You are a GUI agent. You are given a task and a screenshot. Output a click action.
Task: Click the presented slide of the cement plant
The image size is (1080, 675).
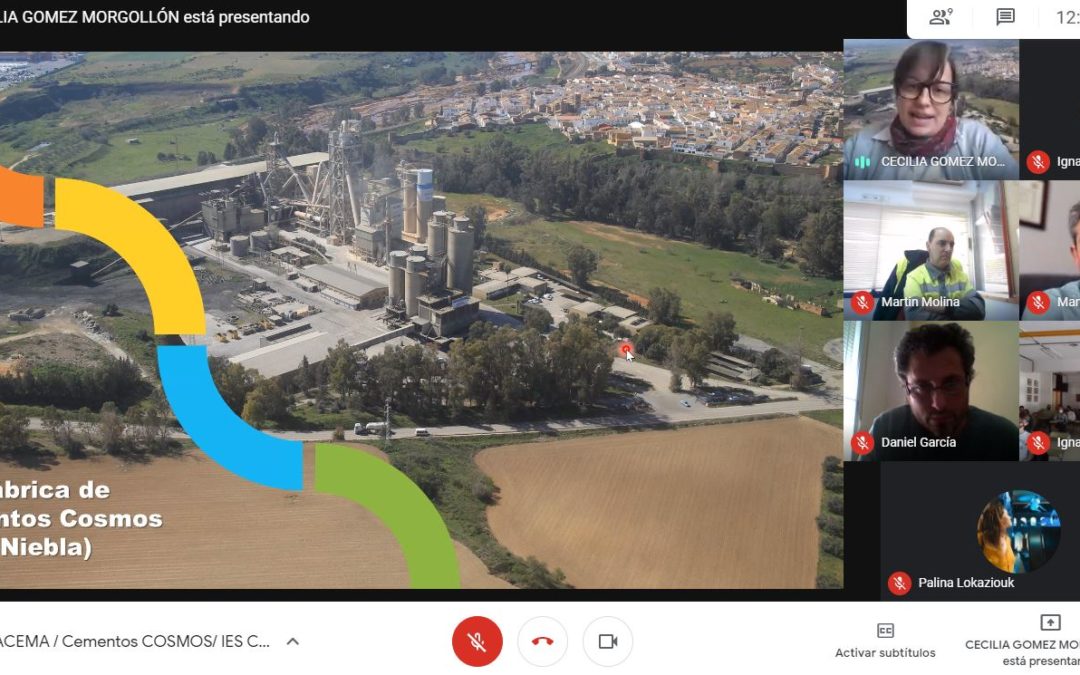[421, 320]
